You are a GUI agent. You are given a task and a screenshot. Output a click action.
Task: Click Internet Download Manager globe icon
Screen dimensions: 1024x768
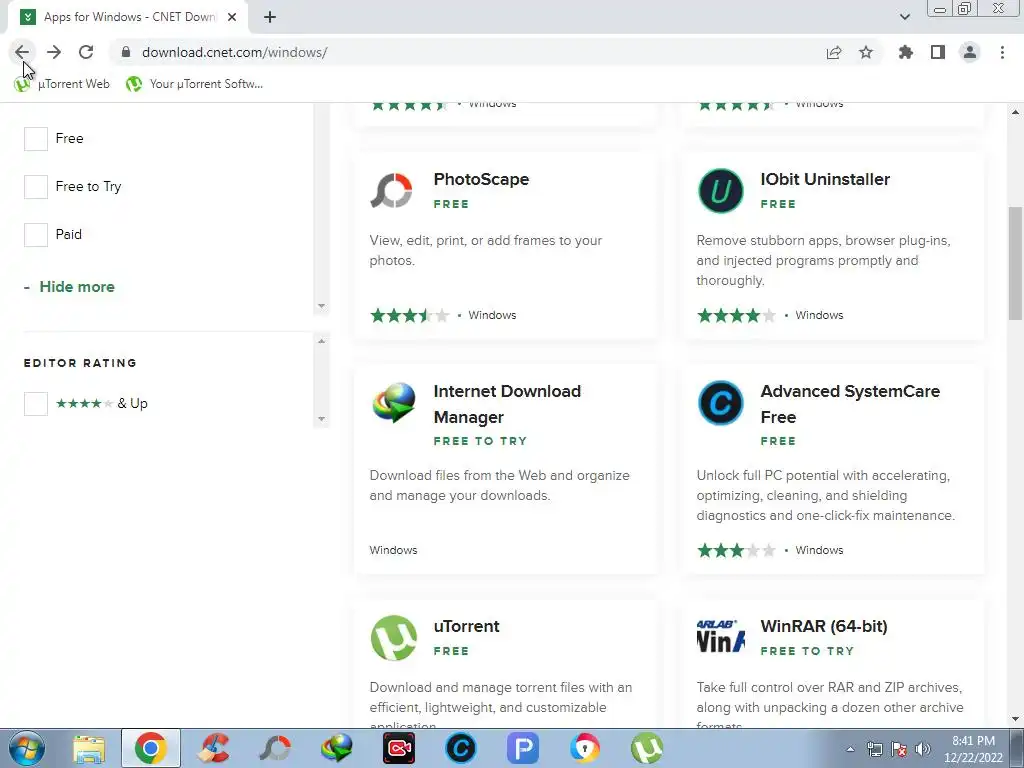[394, 403]
